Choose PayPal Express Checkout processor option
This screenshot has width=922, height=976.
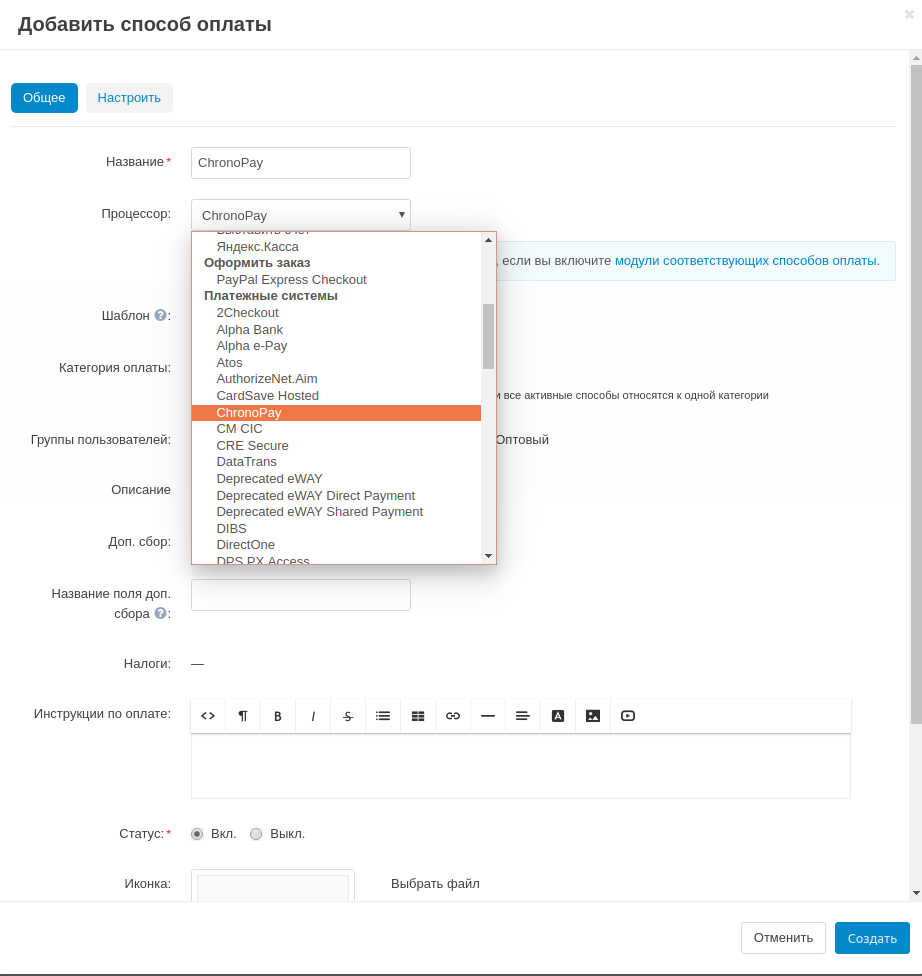pos(291,279)
